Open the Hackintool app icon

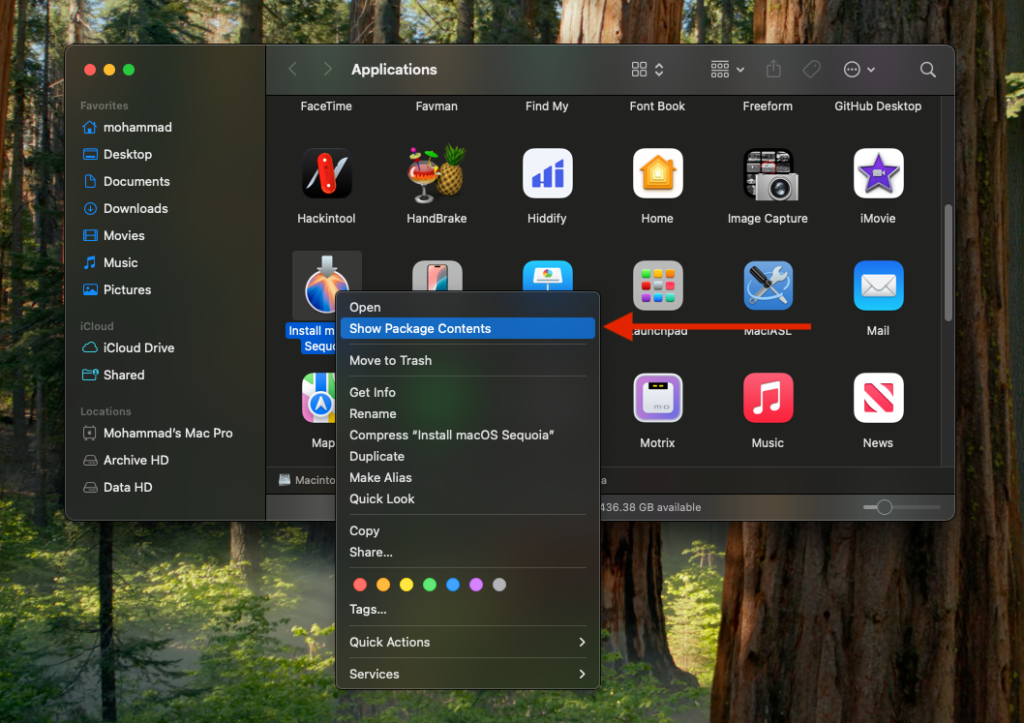click(x=326, y=175)
